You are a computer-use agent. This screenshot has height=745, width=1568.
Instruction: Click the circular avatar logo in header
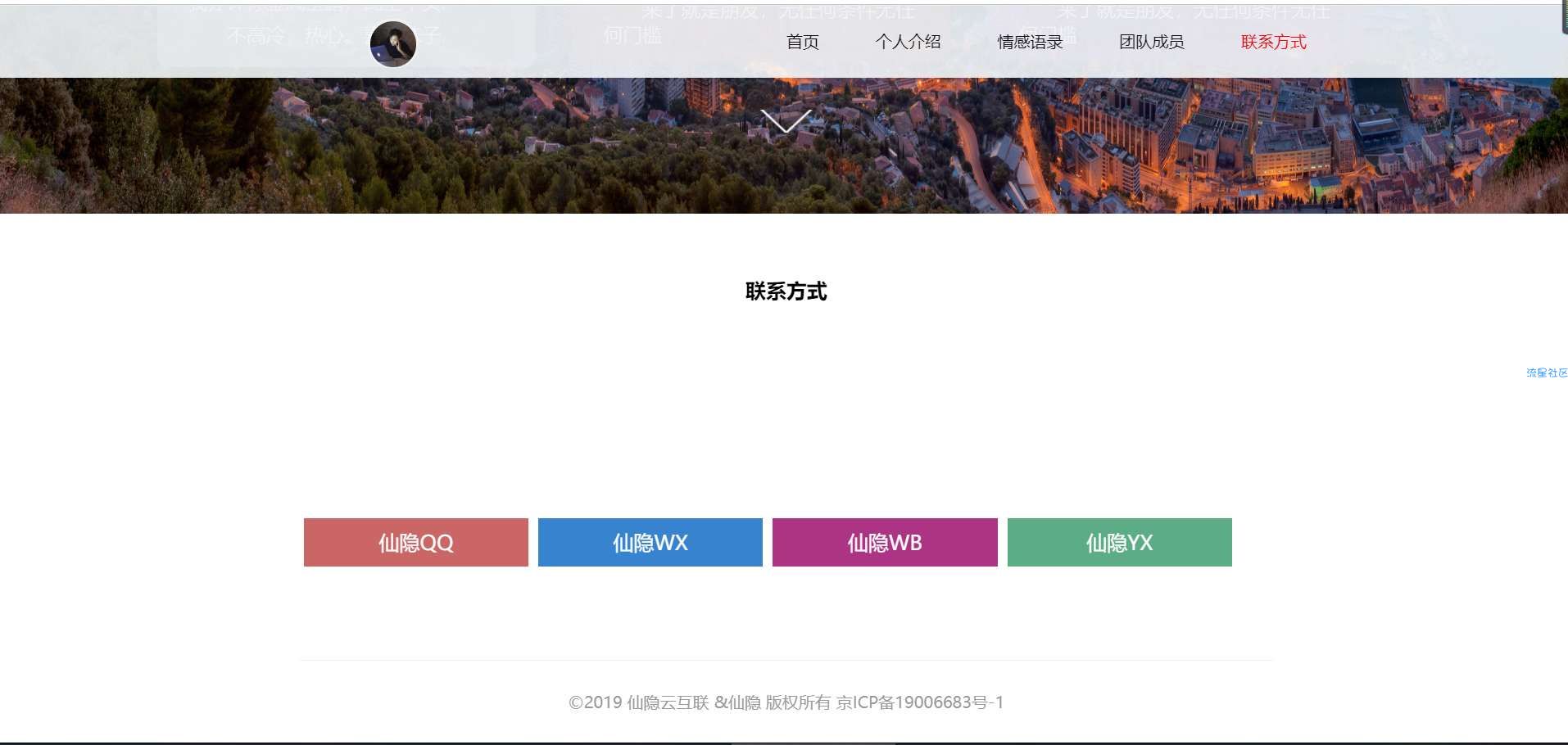tap(393, 44)
